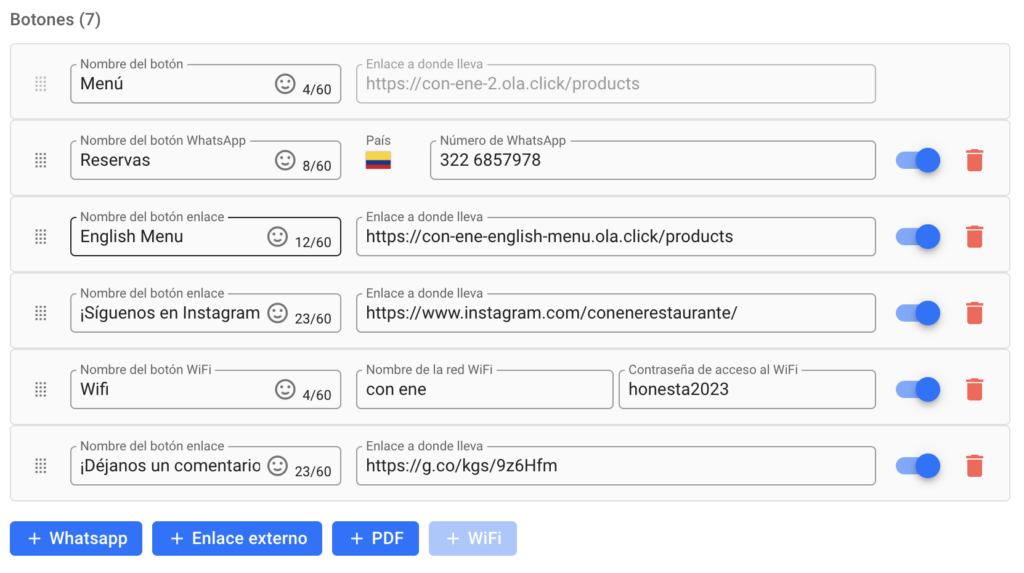Trash the ¡Déjanos un comentario button

coord(974,466)
